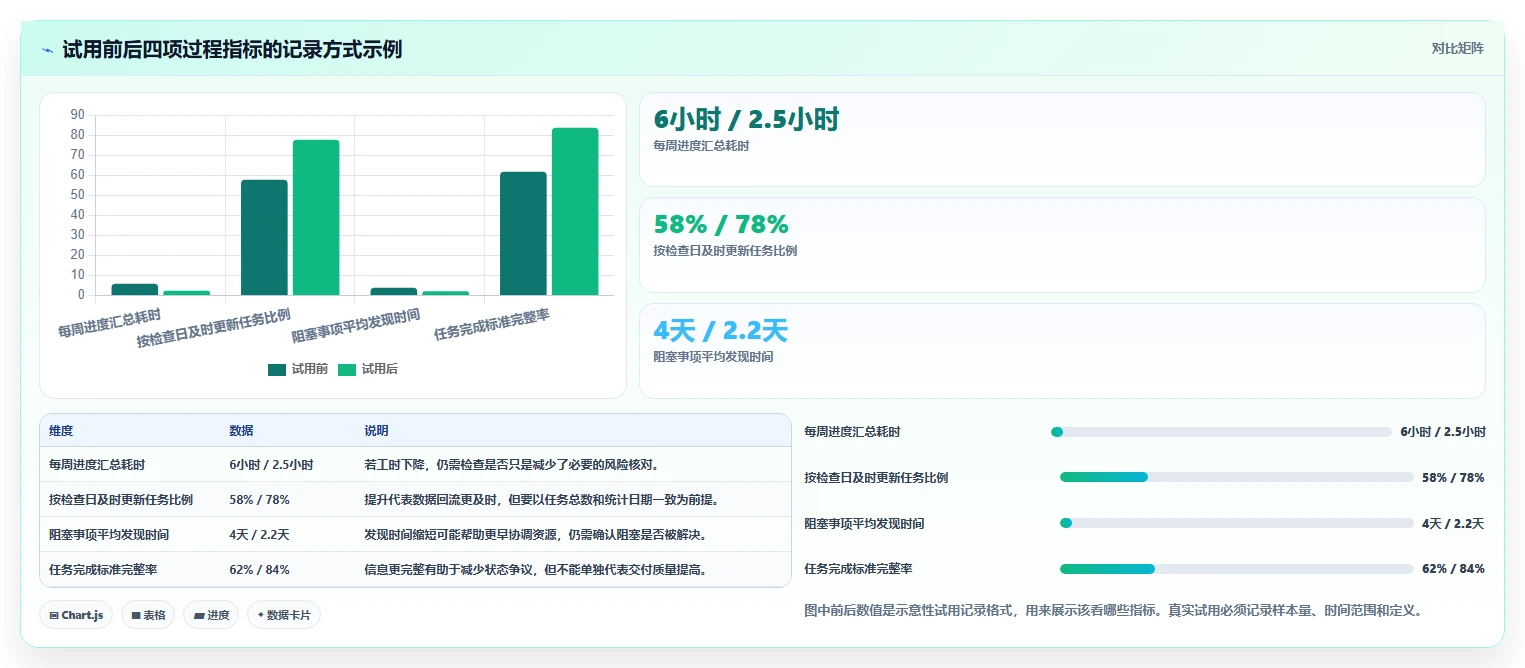This screenshot has height=668, width=1525.
Task: Click the 维度 column header
Action: (x=61, y=431)
